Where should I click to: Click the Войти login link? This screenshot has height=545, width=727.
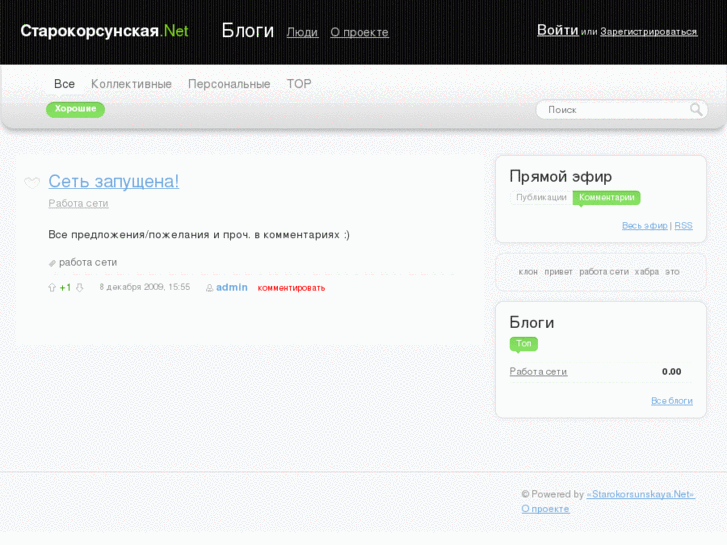pyautogui.click(x=557, y=30)
